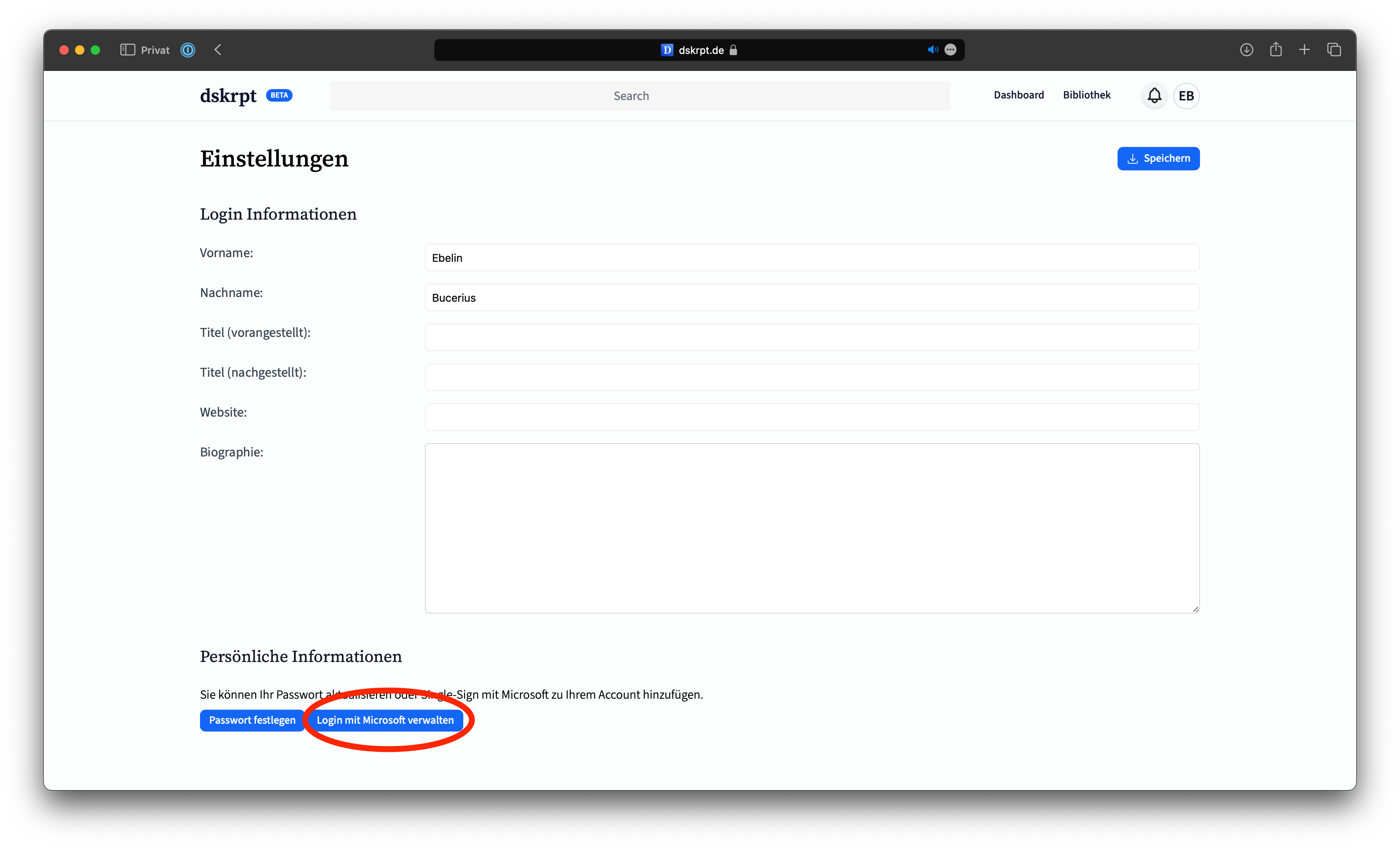Focus the Search field
The width and height of the screenshot is (1400, 848).
pyautogui.click(x=639, y=96)
